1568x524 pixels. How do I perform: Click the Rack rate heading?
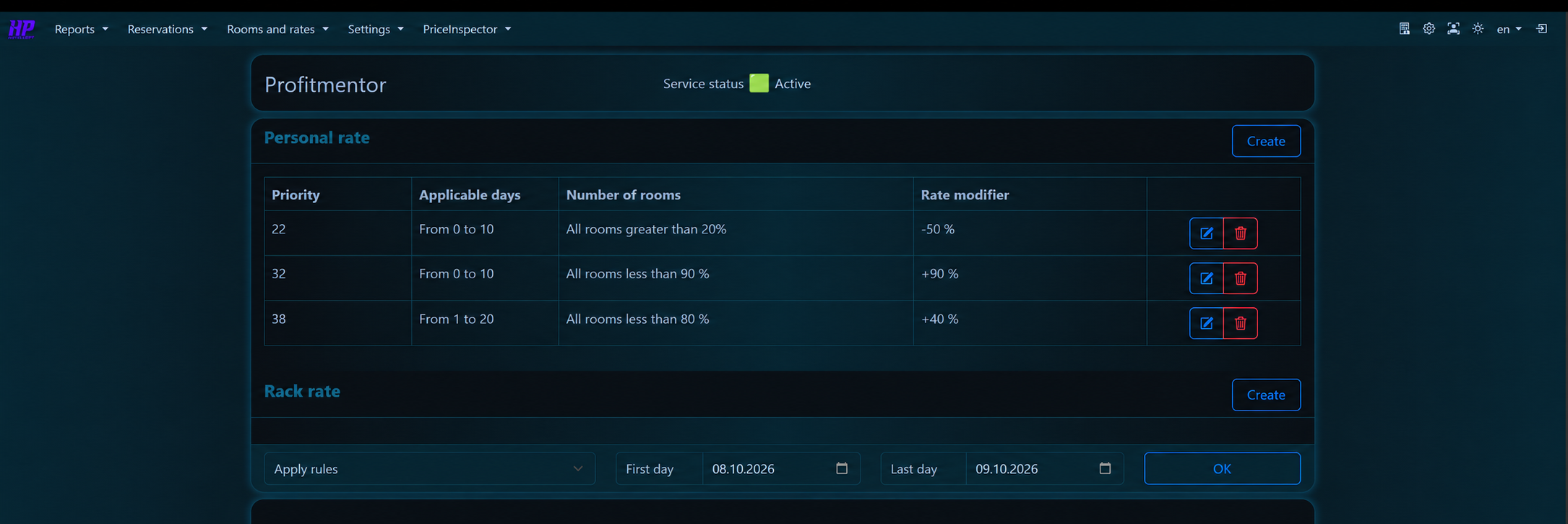coord(302,391)
